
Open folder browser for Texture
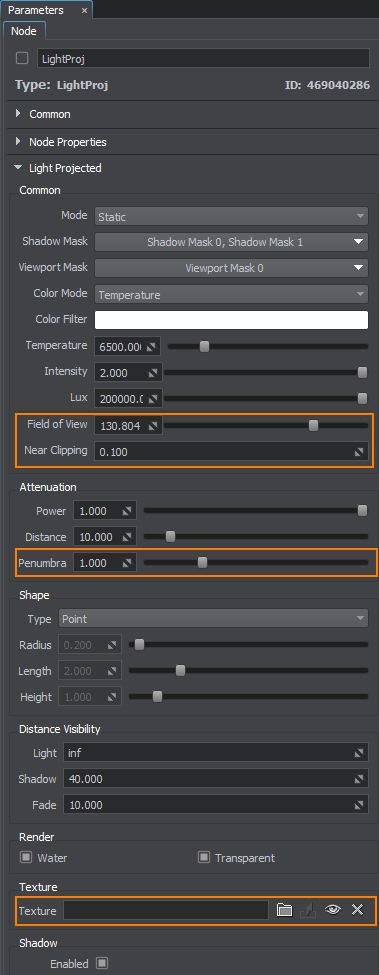(284, 910)
